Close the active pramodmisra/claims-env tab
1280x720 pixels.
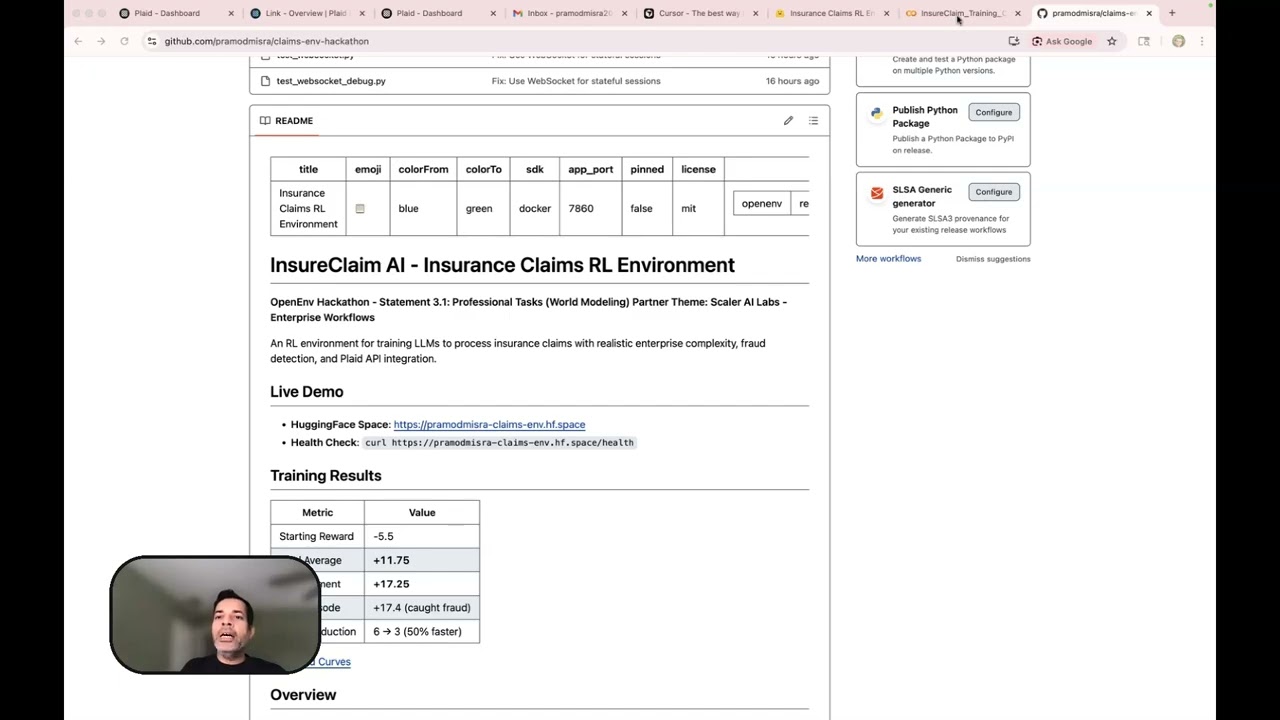point(1148,13)
